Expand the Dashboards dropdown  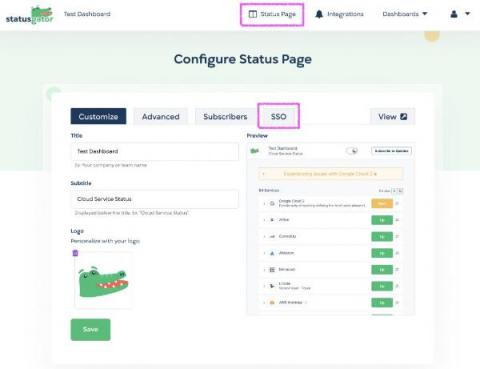[405, 14]
